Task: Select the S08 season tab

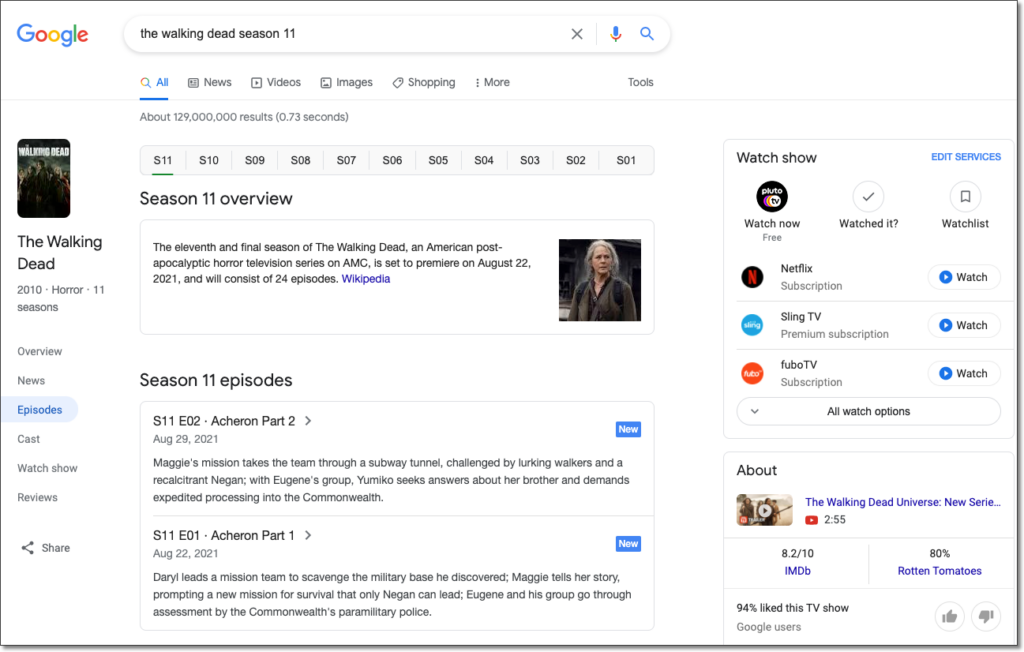Action: coord(300,160)
